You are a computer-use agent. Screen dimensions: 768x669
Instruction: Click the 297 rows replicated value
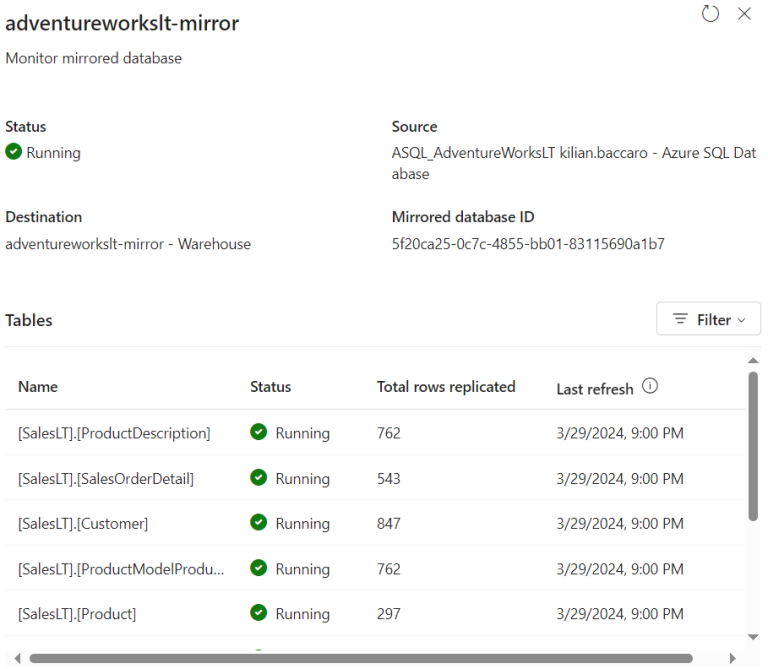(x=388, y=614)
